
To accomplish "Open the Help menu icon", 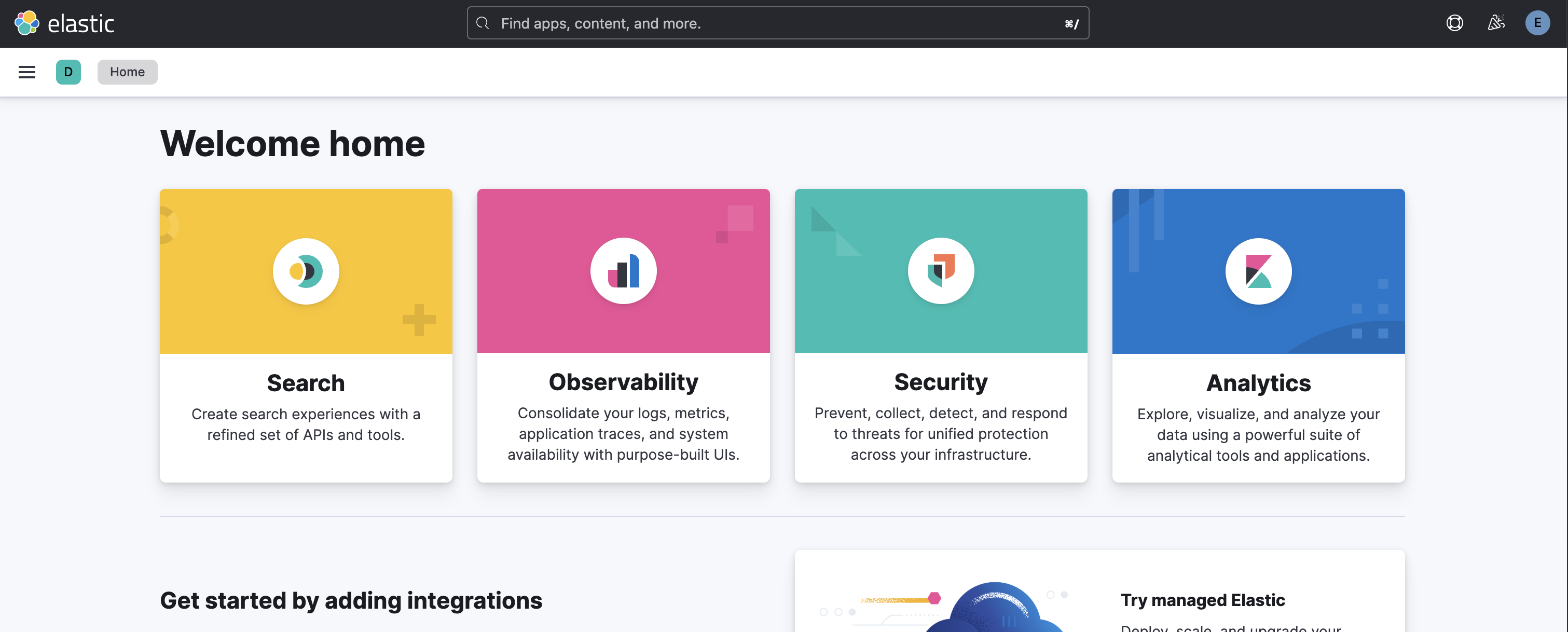I will pyautogui.click(x=1455, y=23).
